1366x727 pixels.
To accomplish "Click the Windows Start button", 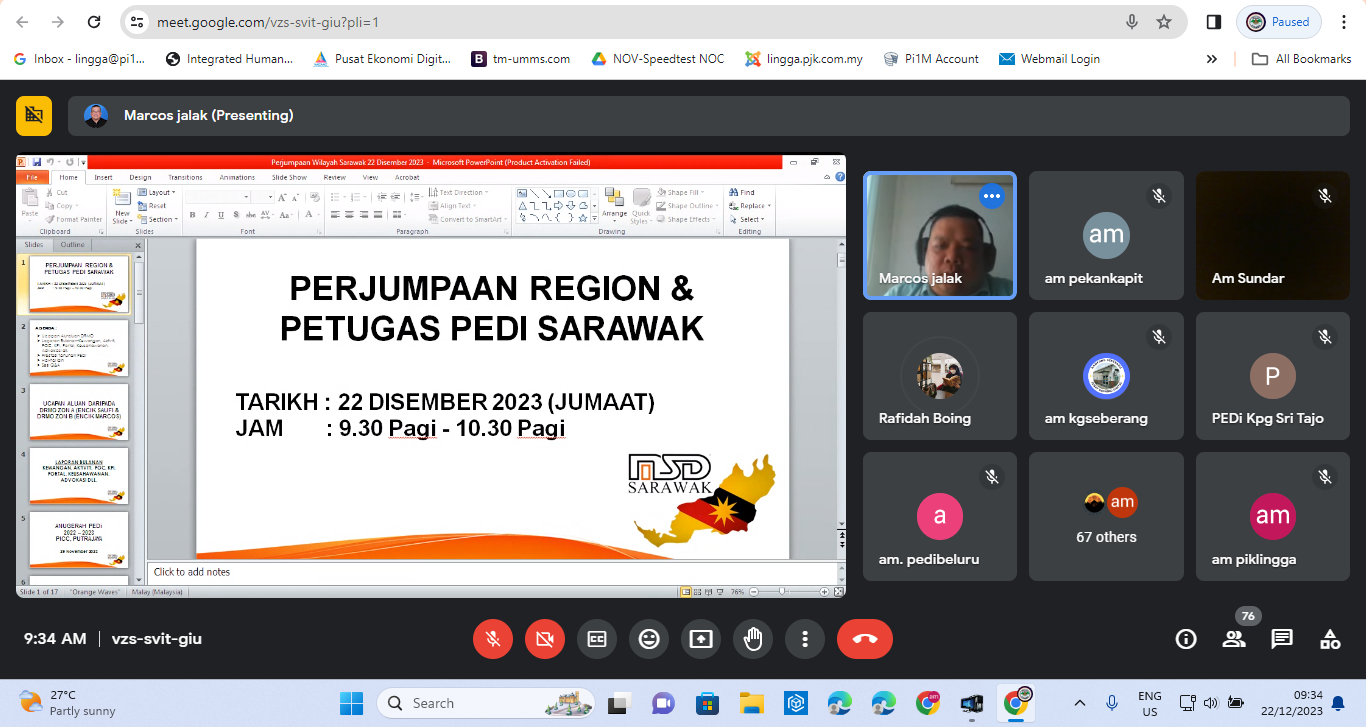I will pyautogui.click(x=351, y=703).
